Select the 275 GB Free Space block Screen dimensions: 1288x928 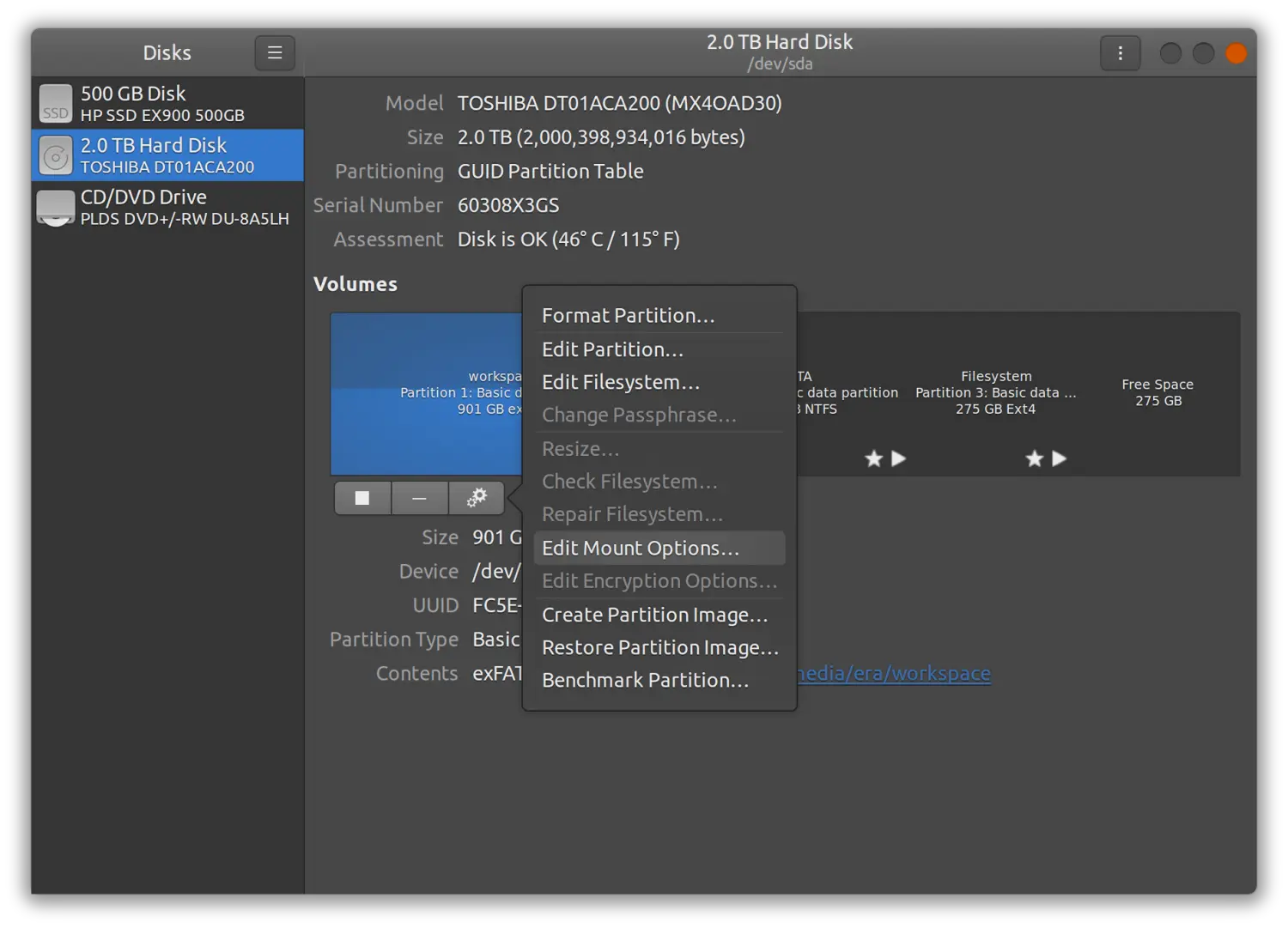(1157, 393)
